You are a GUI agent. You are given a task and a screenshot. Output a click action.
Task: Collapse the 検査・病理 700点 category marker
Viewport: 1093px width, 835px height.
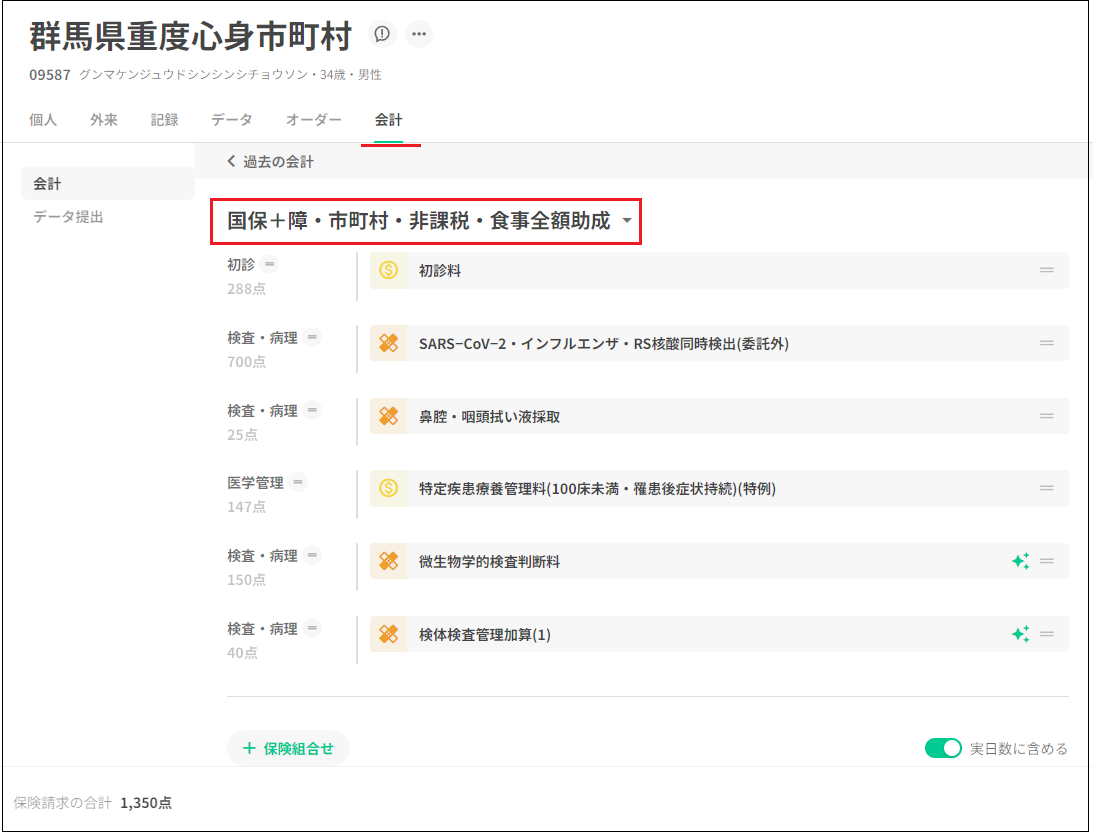click(x=313, y=338)
